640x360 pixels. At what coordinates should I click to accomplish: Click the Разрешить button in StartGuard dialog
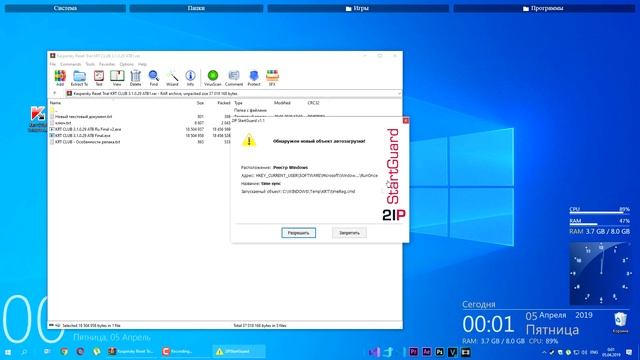298,233
